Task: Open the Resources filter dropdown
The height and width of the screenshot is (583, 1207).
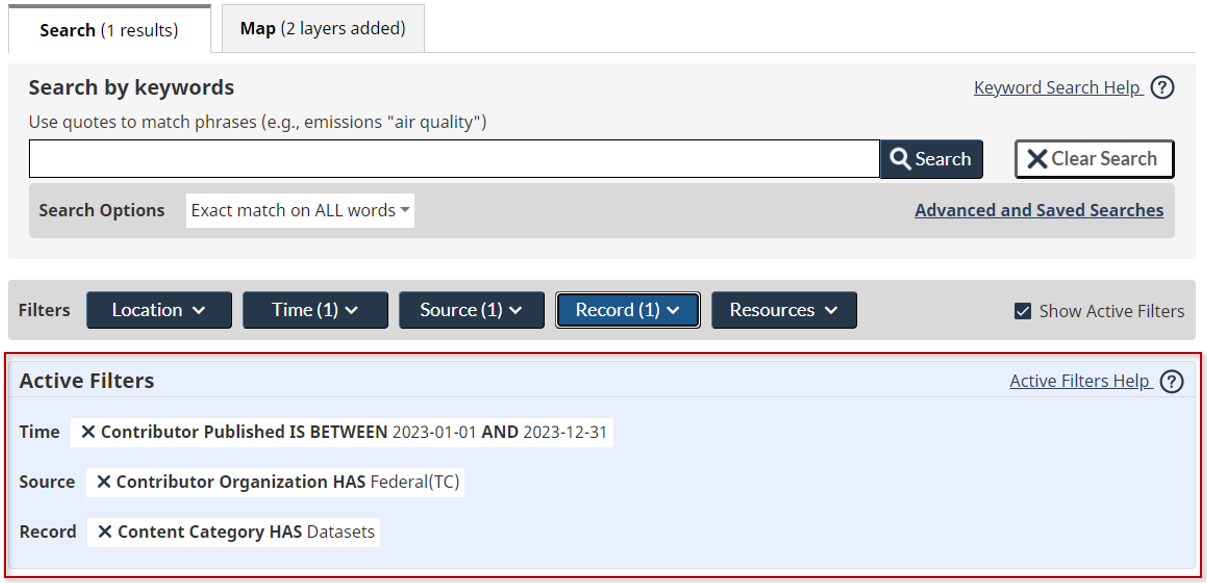Action: pos(783,310)
